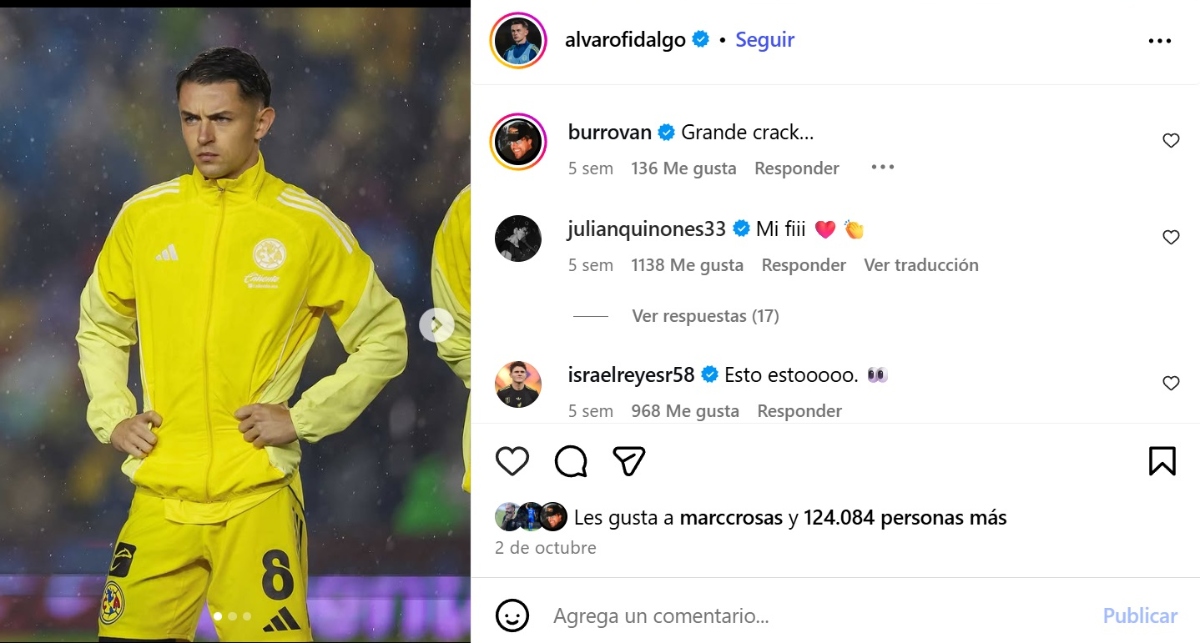Follow alvarofidalgo with Seguir
Image resolution: width=1200 pixels, height=643 pixels.
(765, 40)
